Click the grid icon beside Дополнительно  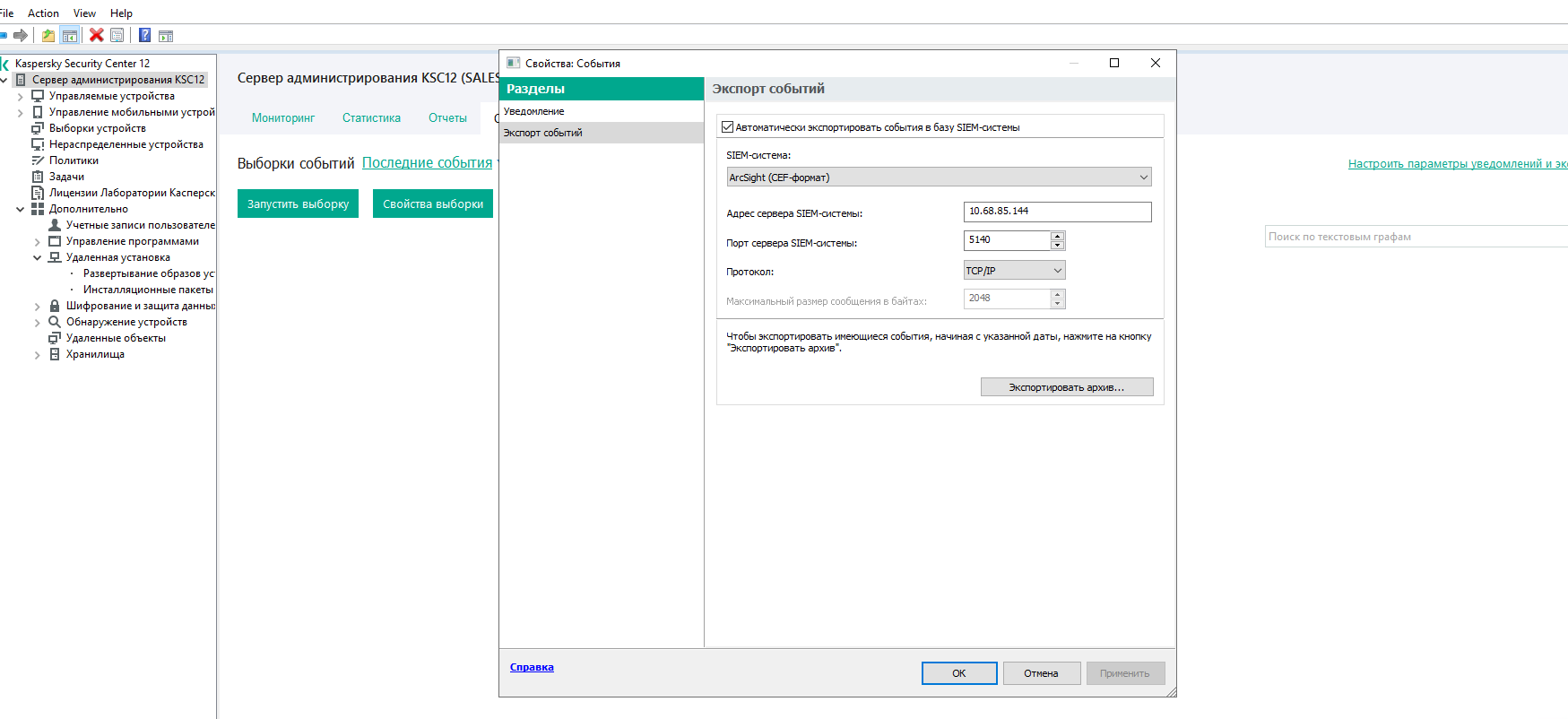coord(38,209)
